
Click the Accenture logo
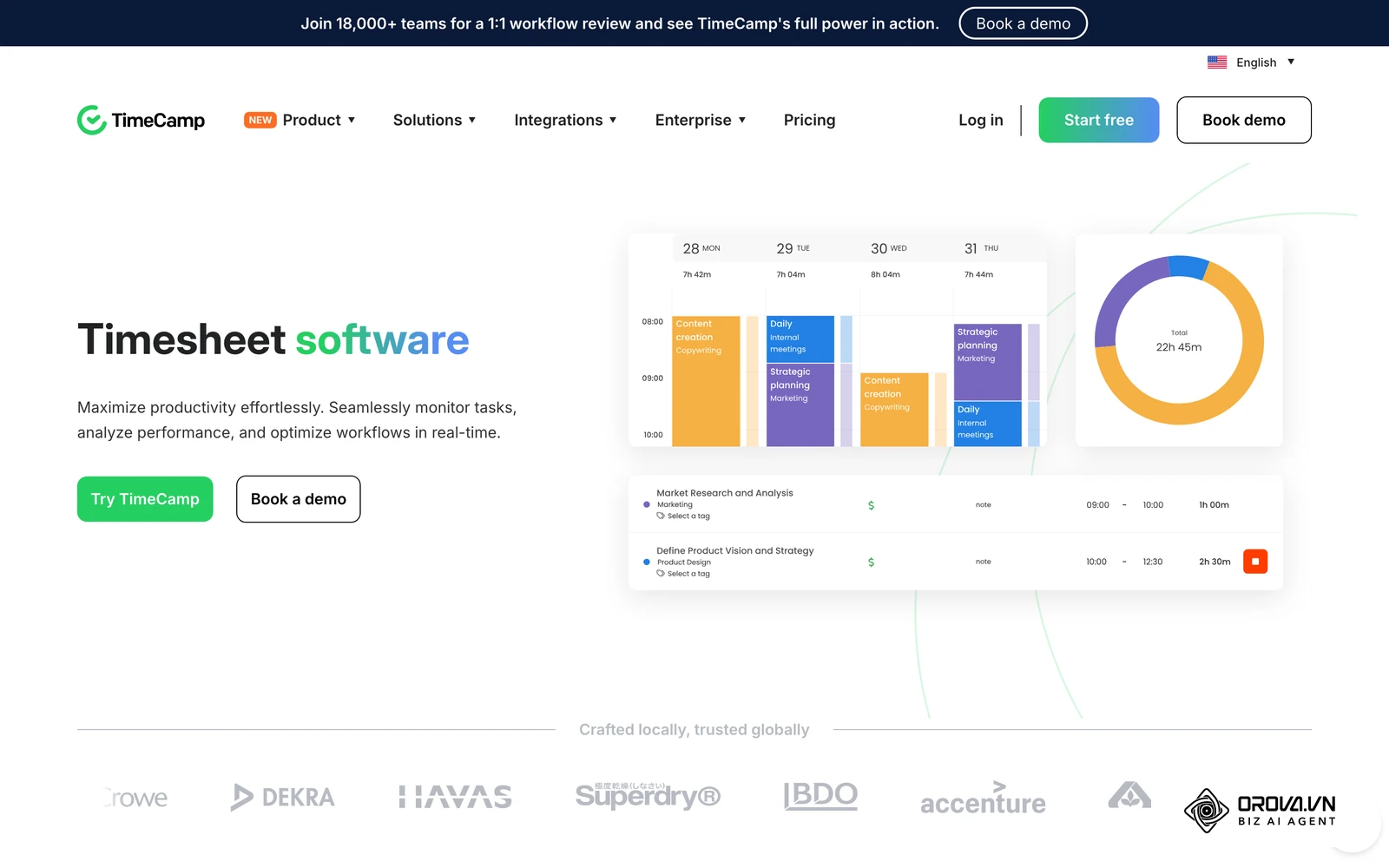[983, 799]
